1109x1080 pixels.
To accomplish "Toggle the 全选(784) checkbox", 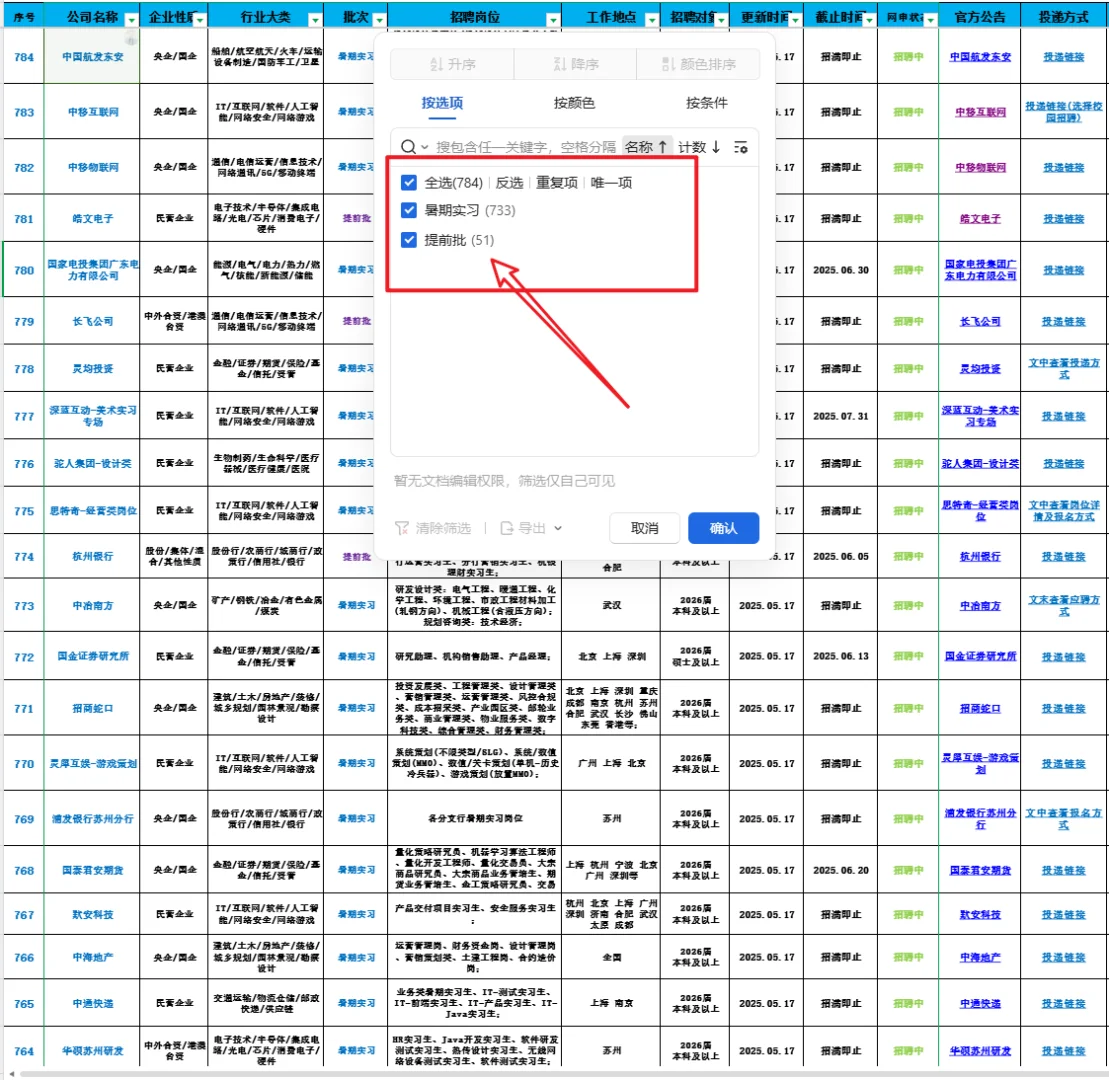I will point(408,182).
